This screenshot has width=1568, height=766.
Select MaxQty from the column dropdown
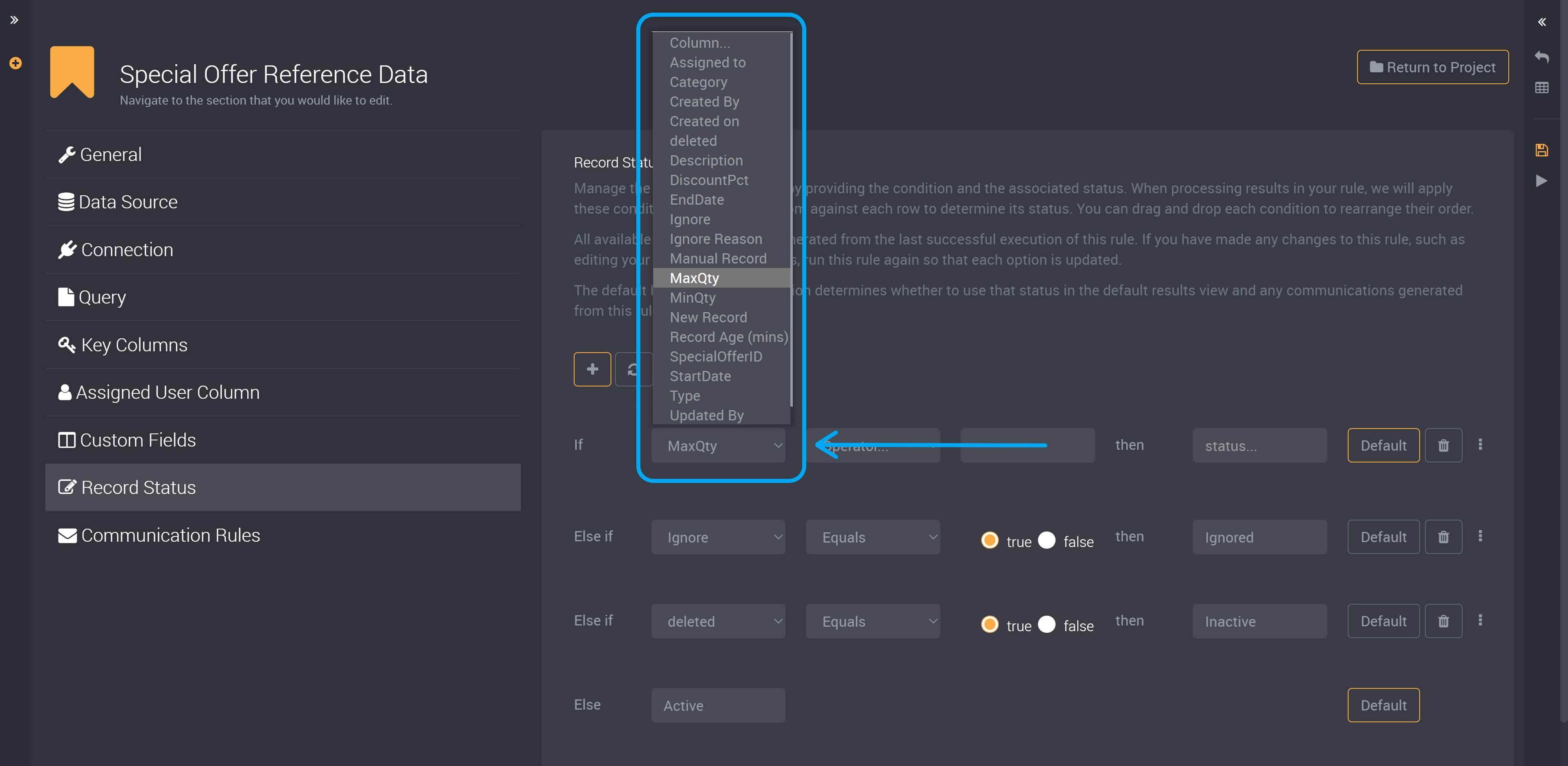pyautogui.click(x=693, y=278)
